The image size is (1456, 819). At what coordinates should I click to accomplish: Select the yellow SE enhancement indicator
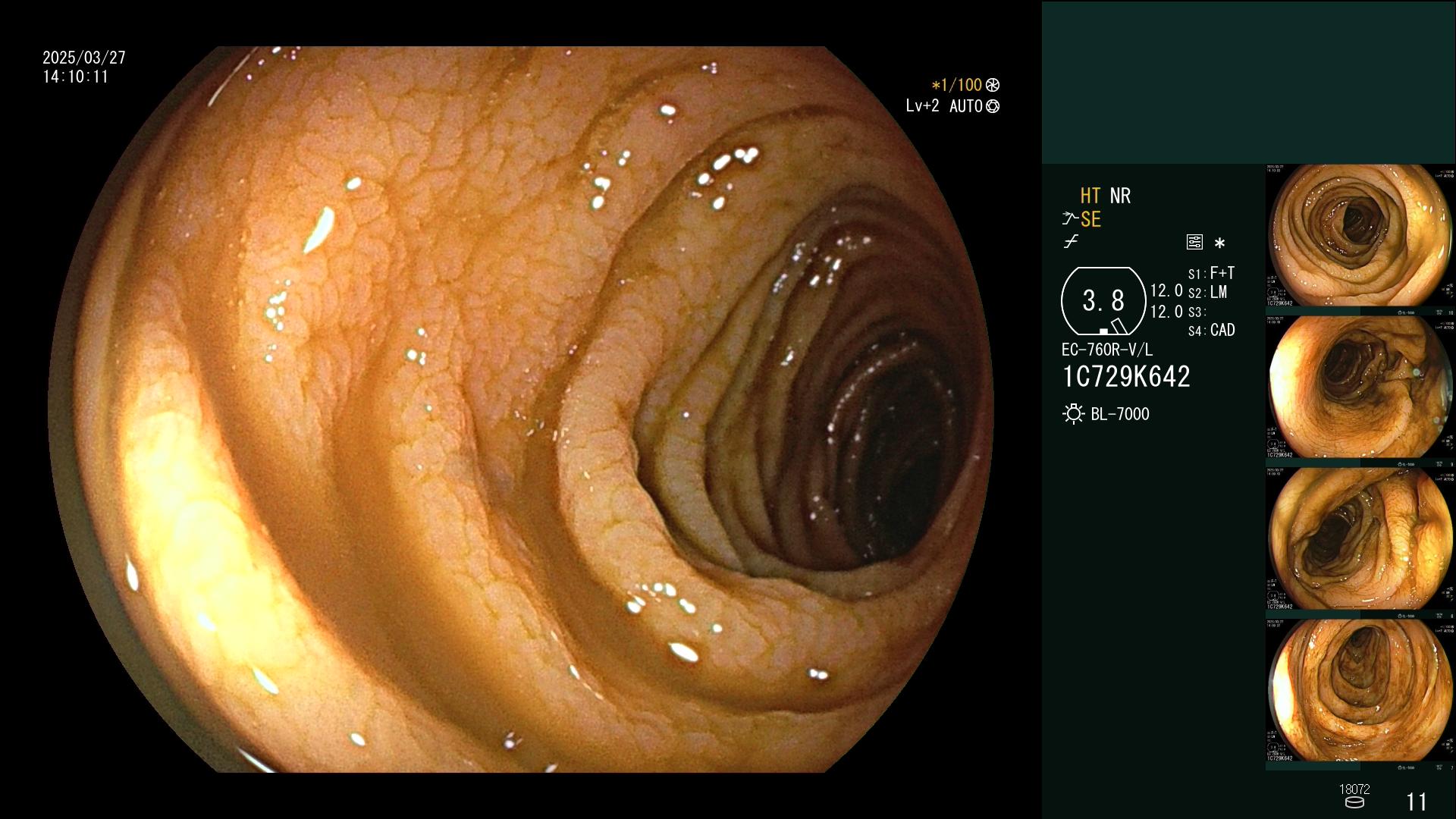[1090, 219]
